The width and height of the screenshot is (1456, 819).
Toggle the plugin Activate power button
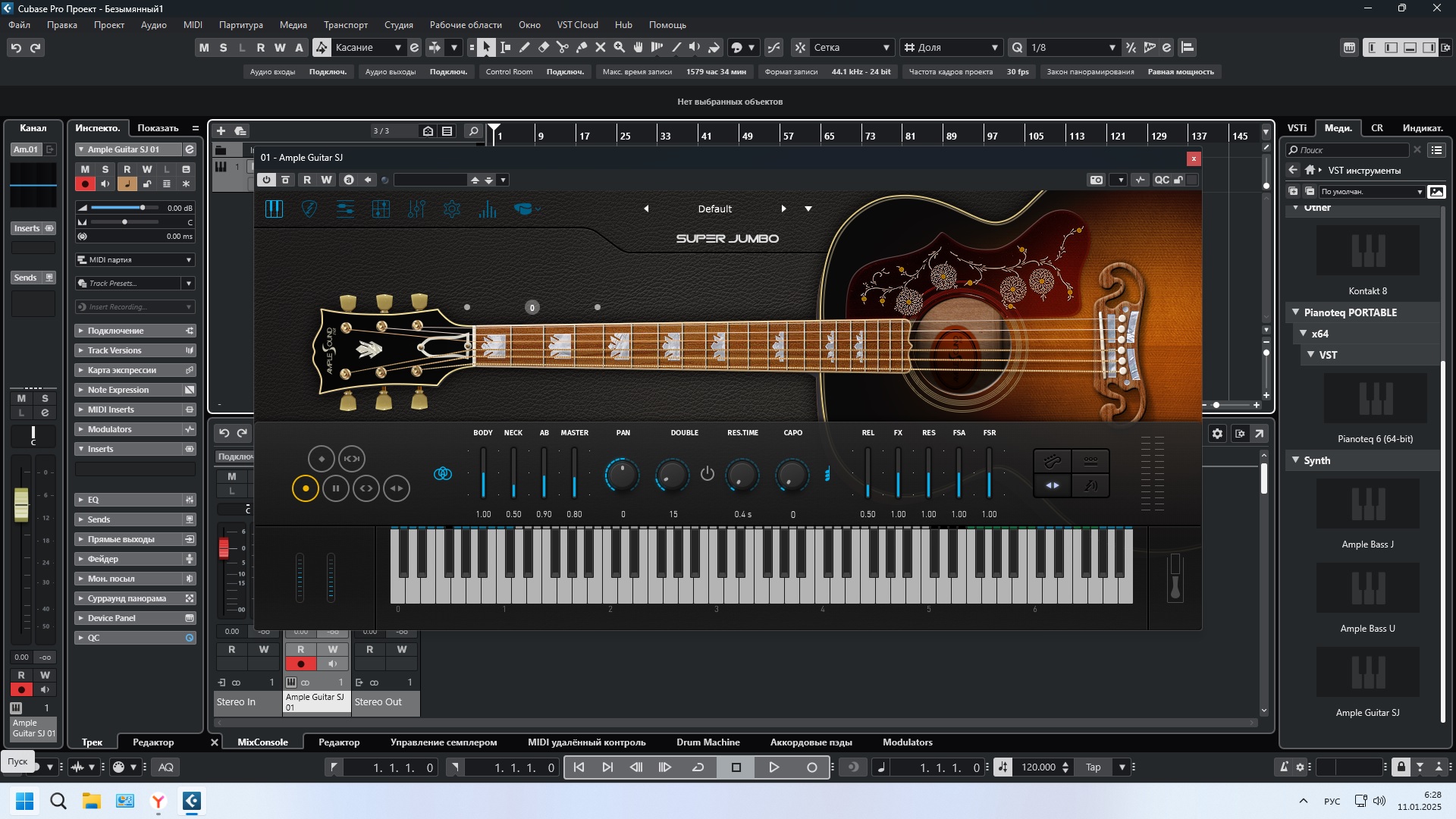point(266,180)
